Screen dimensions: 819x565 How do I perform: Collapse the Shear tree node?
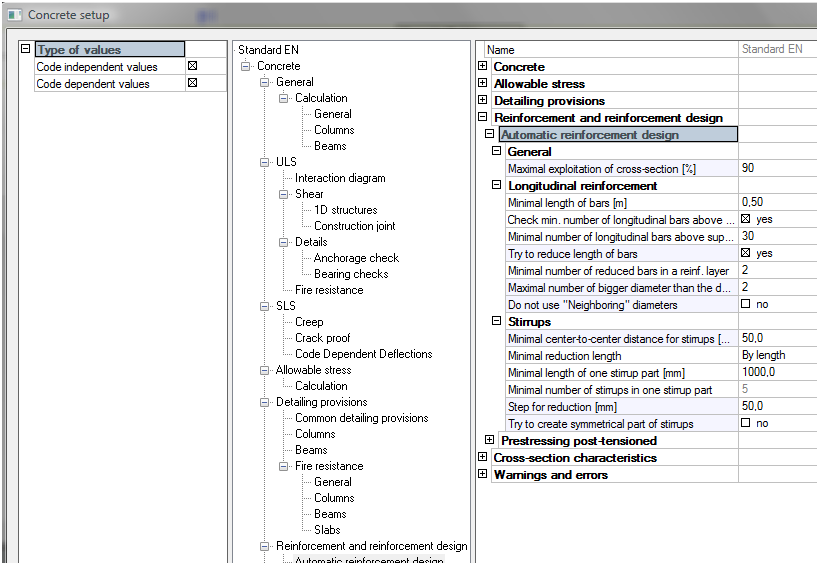coord(283,194)
